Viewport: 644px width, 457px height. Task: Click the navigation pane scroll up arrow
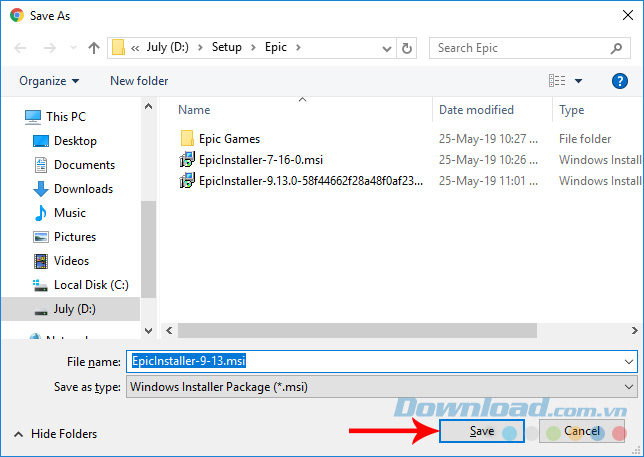pyautogui.click(x=149, y=106)
